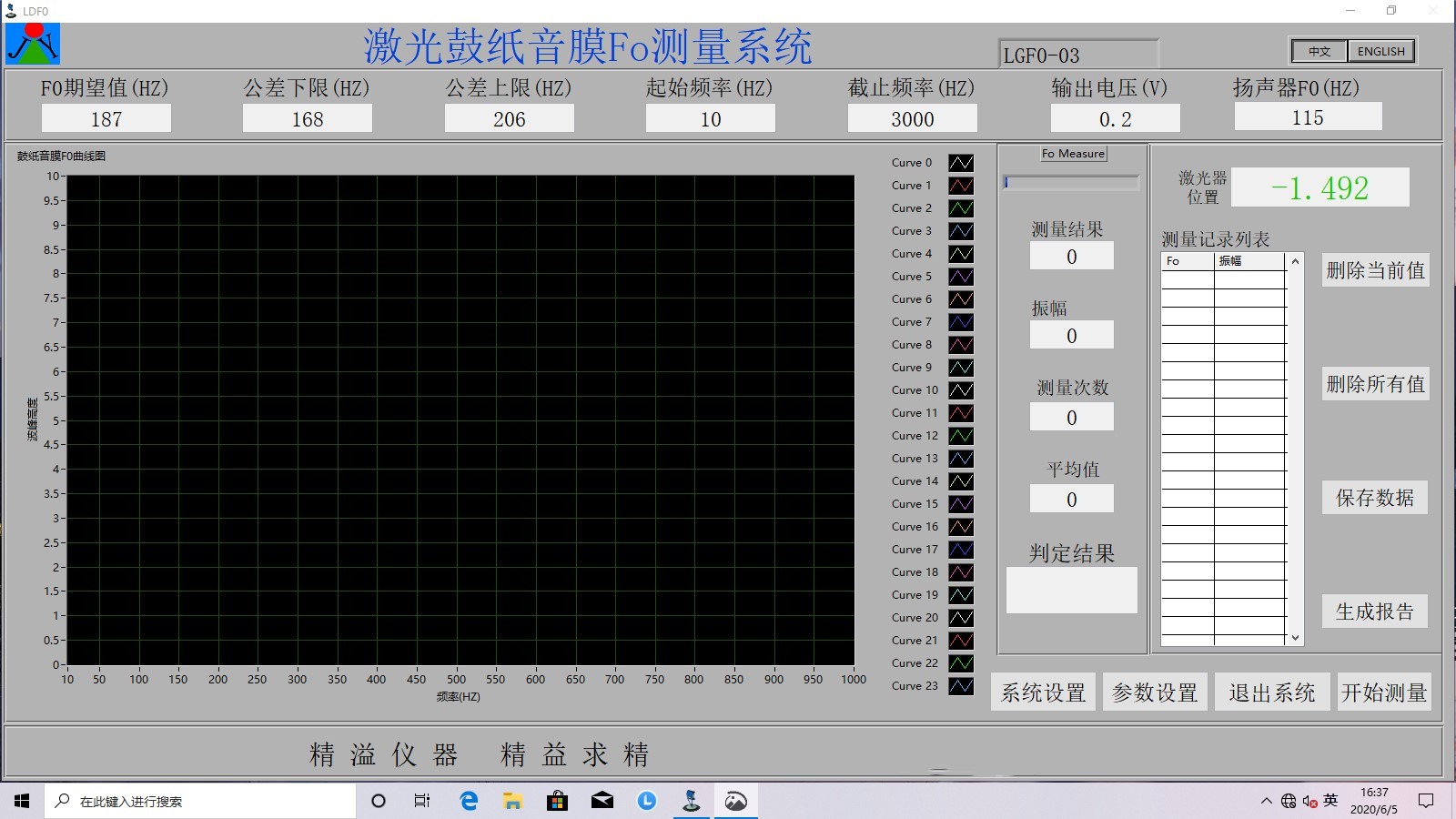Click 退出系统 to exit system
1456x819 pixels.
point(1271,693)
